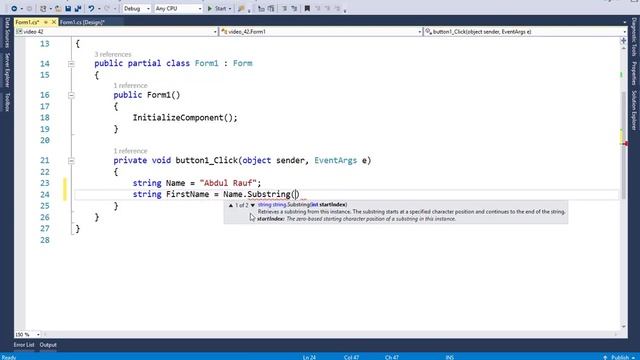Open the Data Sources side panel
This screenshot has height=360, width=640.
pos(7,33)
